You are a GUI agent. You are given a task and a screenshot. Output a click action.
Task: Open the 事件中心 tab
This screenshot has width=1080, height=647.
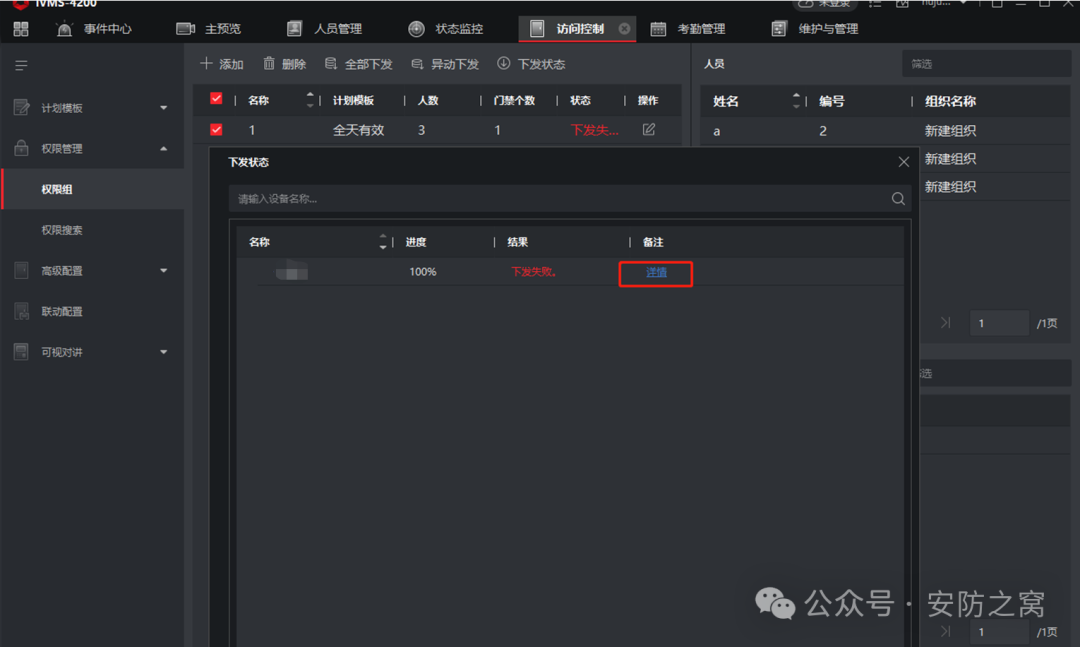click(x=94, y=29)
